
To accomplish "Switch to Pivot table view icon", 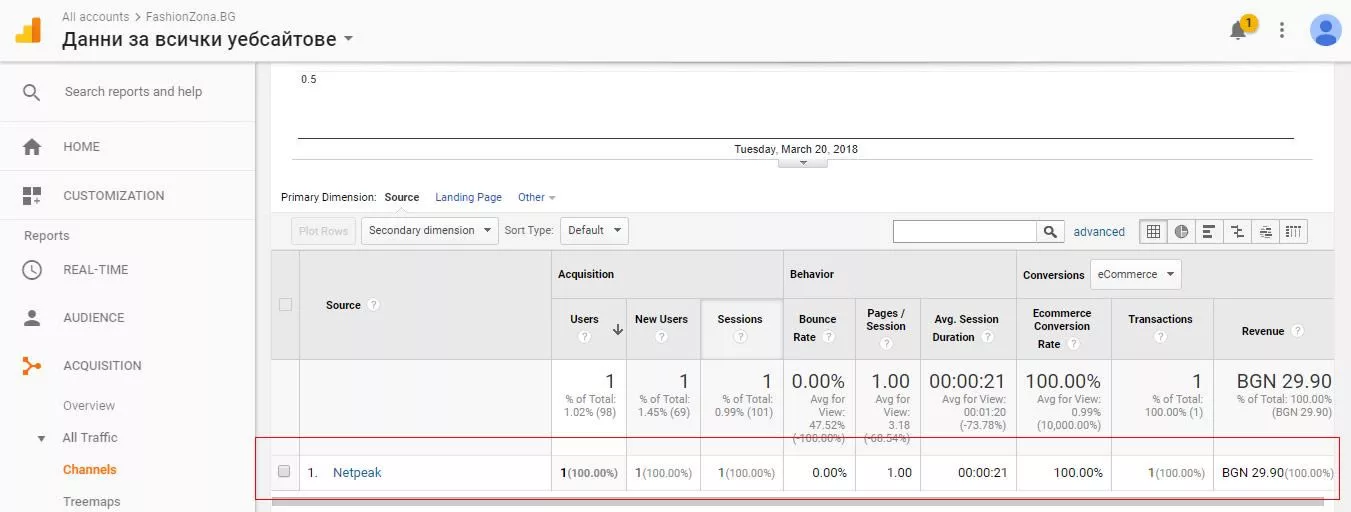I will pos(1294,231).
